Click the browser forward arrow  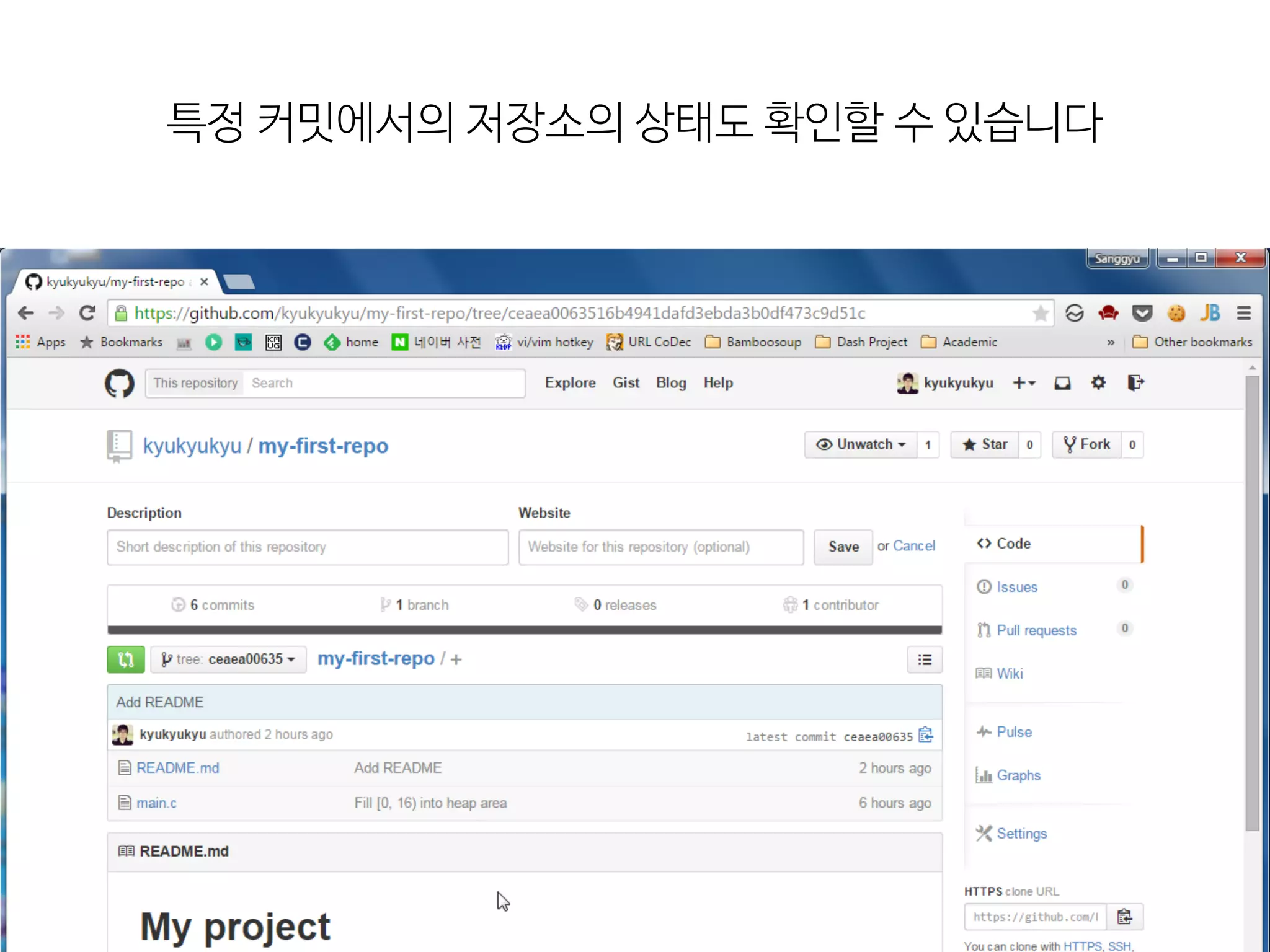pyautogui.click(x=56, y=313)
